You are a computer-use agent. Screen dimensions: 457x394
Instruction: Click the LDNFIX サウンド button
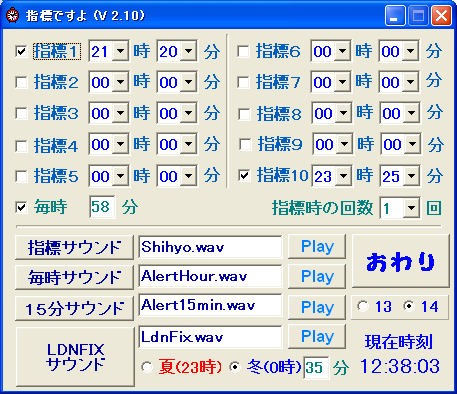point(75,357)
